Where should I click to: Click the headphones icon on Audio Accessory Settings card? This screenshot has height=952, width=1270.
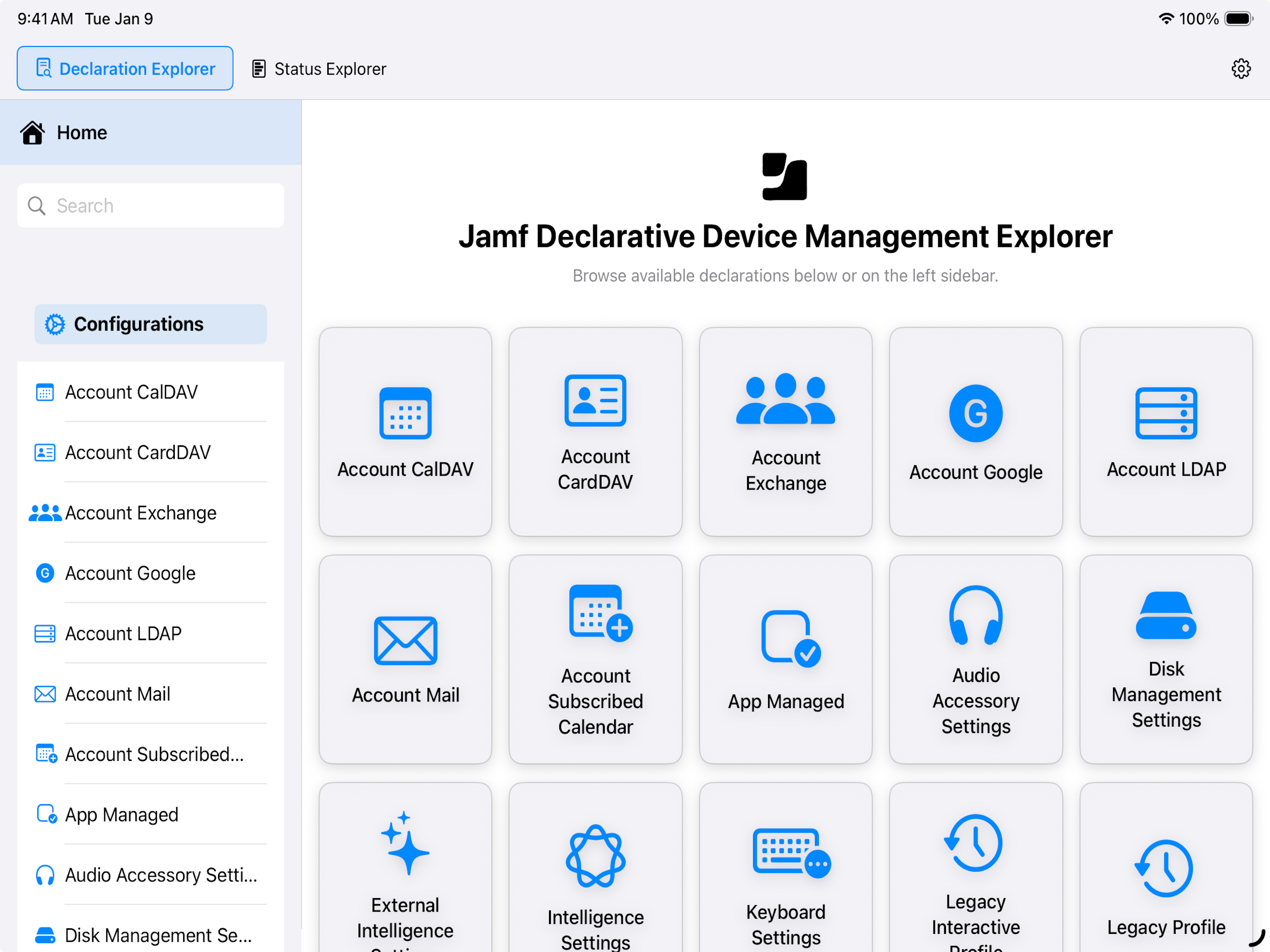coord(975,615)
